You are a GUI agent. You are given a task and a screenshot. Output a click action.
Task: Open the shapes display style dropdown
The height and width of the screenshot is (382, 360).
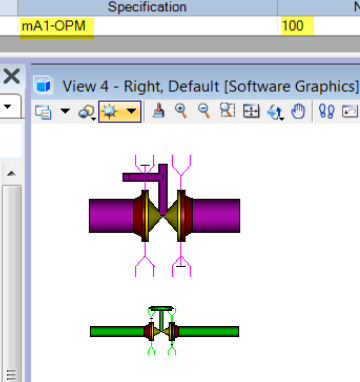point(87,112)
